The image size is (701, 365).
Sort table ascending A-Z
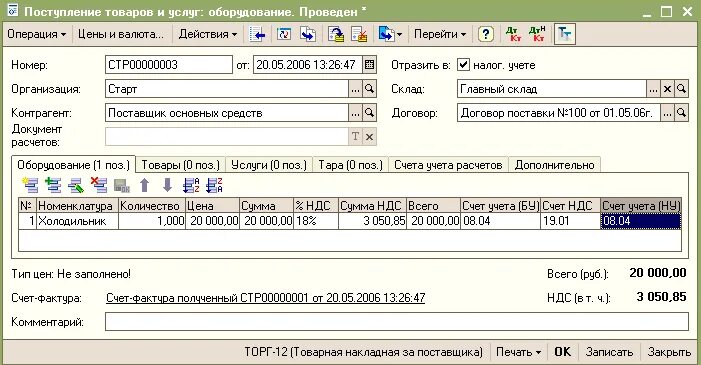click(x=191, y=185)
